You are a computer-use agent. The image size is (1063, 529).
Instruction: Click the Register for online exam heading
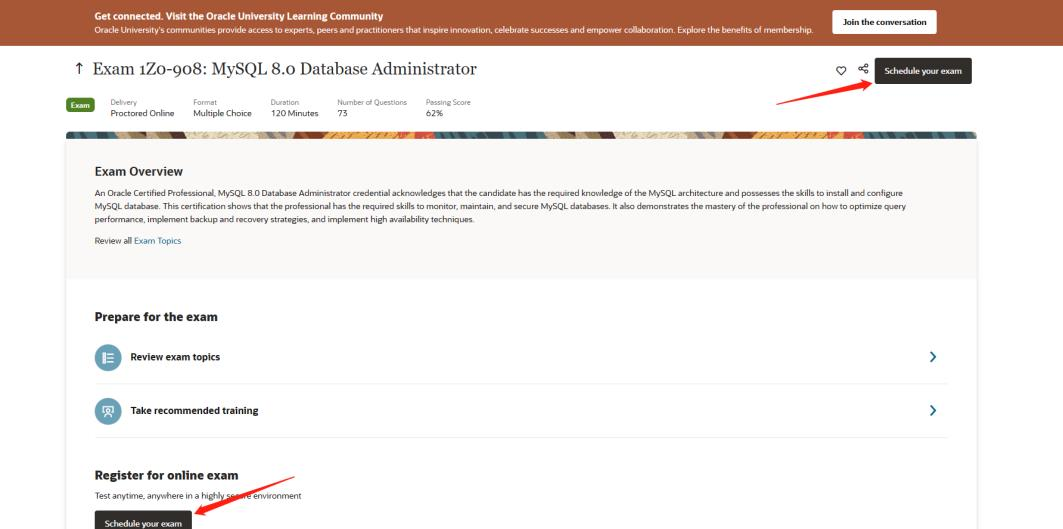tap(167, 475)
